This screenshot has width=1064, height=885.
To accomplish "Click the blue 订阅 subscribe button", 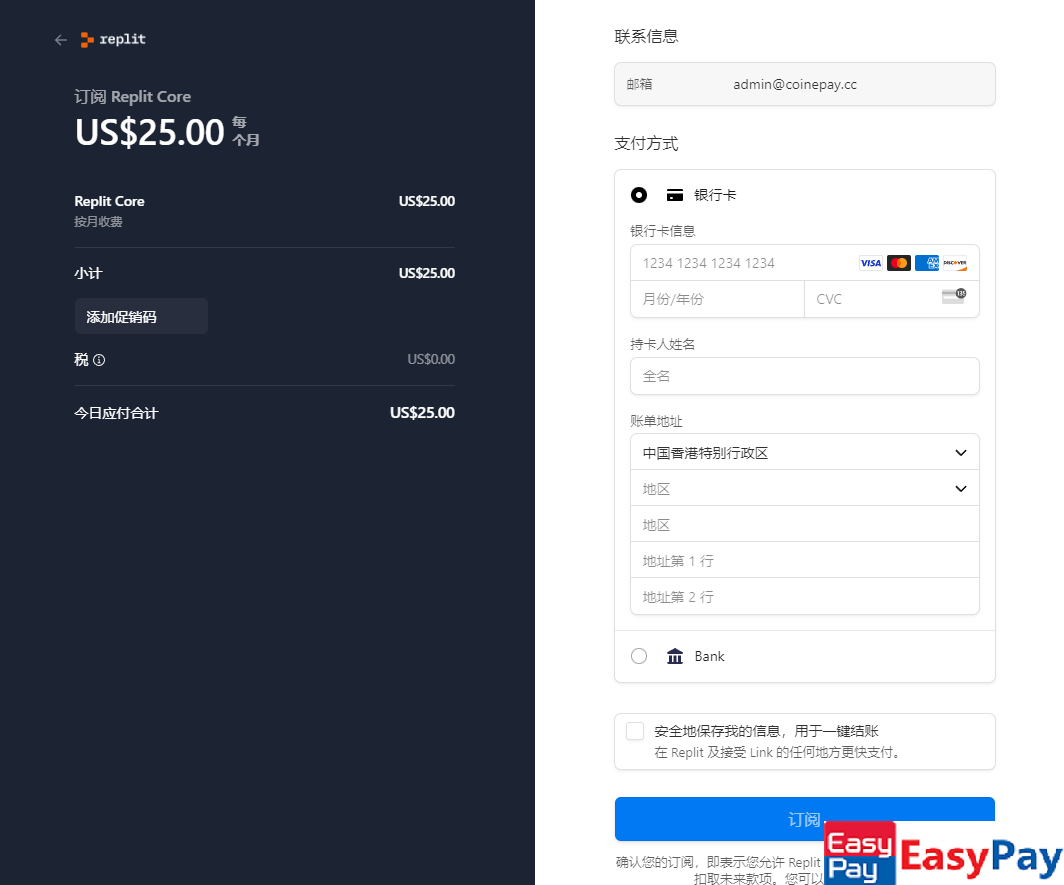I will click(x=804, y=818).
